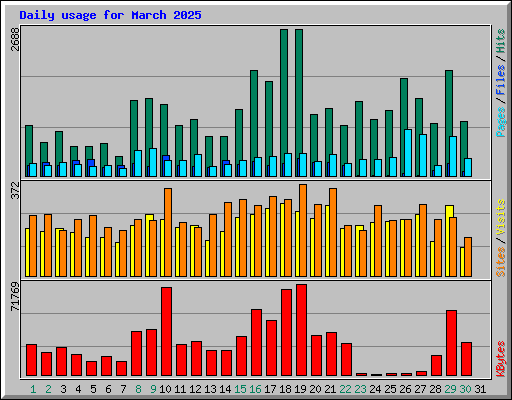Viewport: 512px width, 400px height.
Task: Click the orange 'Sites' legend label
Action: pos(501,262)
